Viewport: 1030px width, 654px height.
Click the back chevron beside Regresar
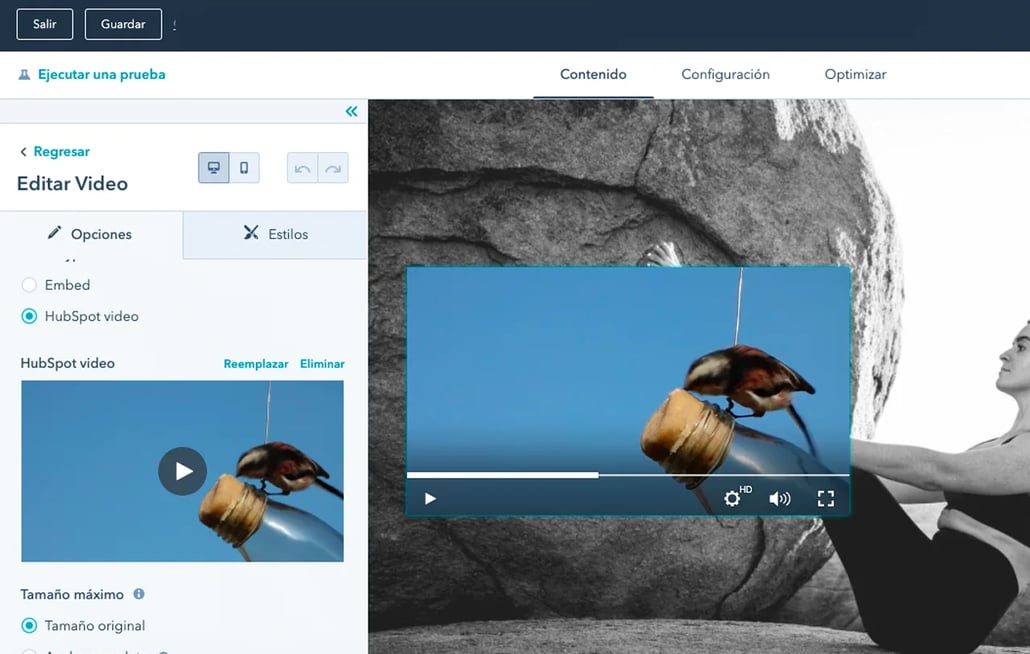pyautogui.click(x=24, y=152)
